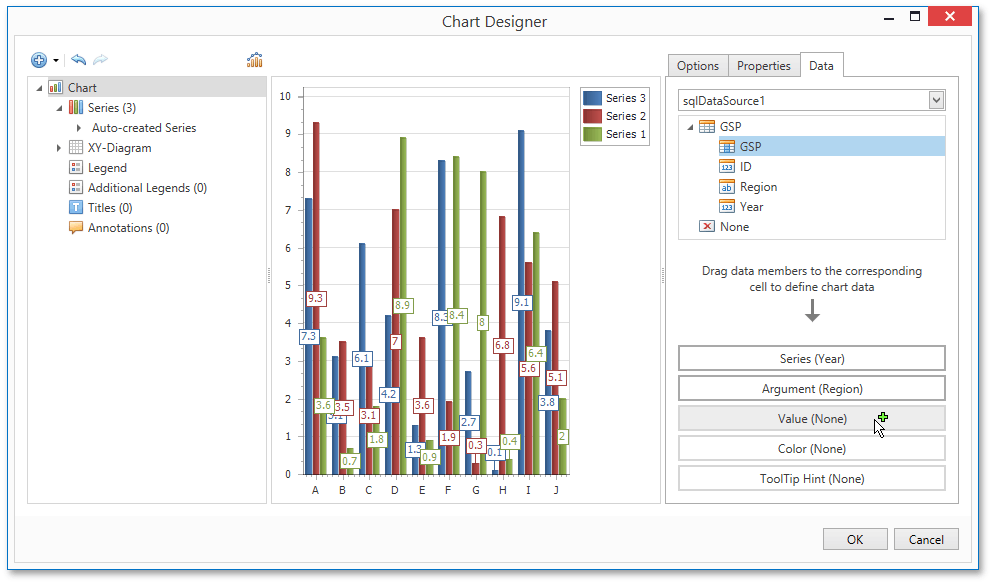Click the Annotations speech-bubble icon
The height and width of the screenshot is (584, 992).
point(75,227)
